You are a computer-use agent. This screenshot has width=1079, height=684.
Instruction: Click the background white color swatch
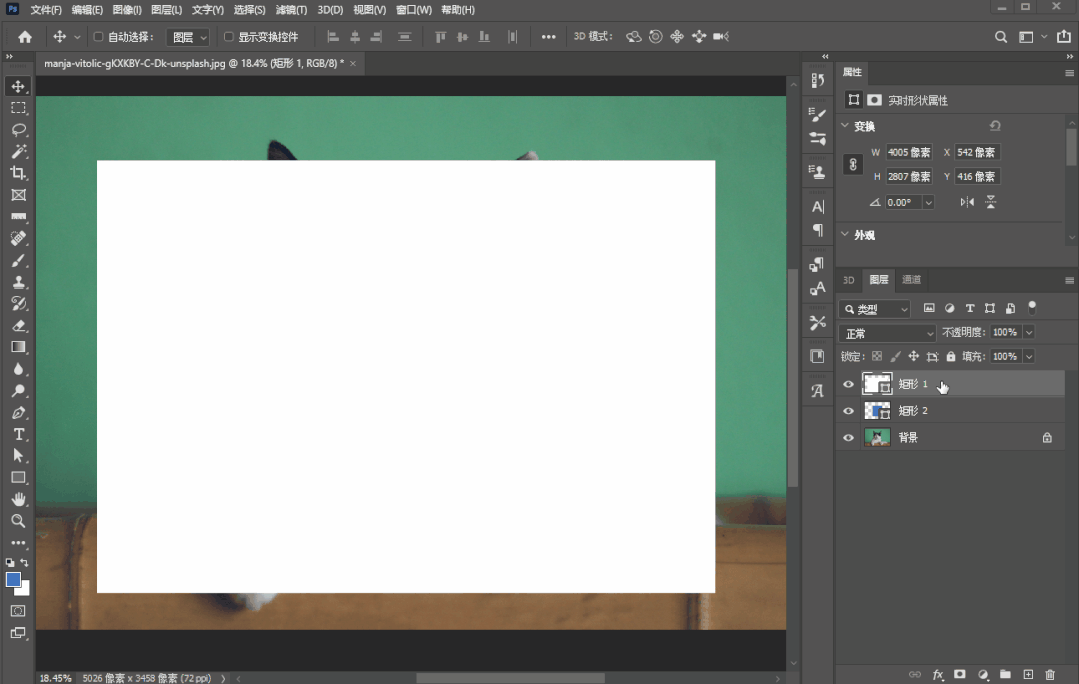click(25, 590)
